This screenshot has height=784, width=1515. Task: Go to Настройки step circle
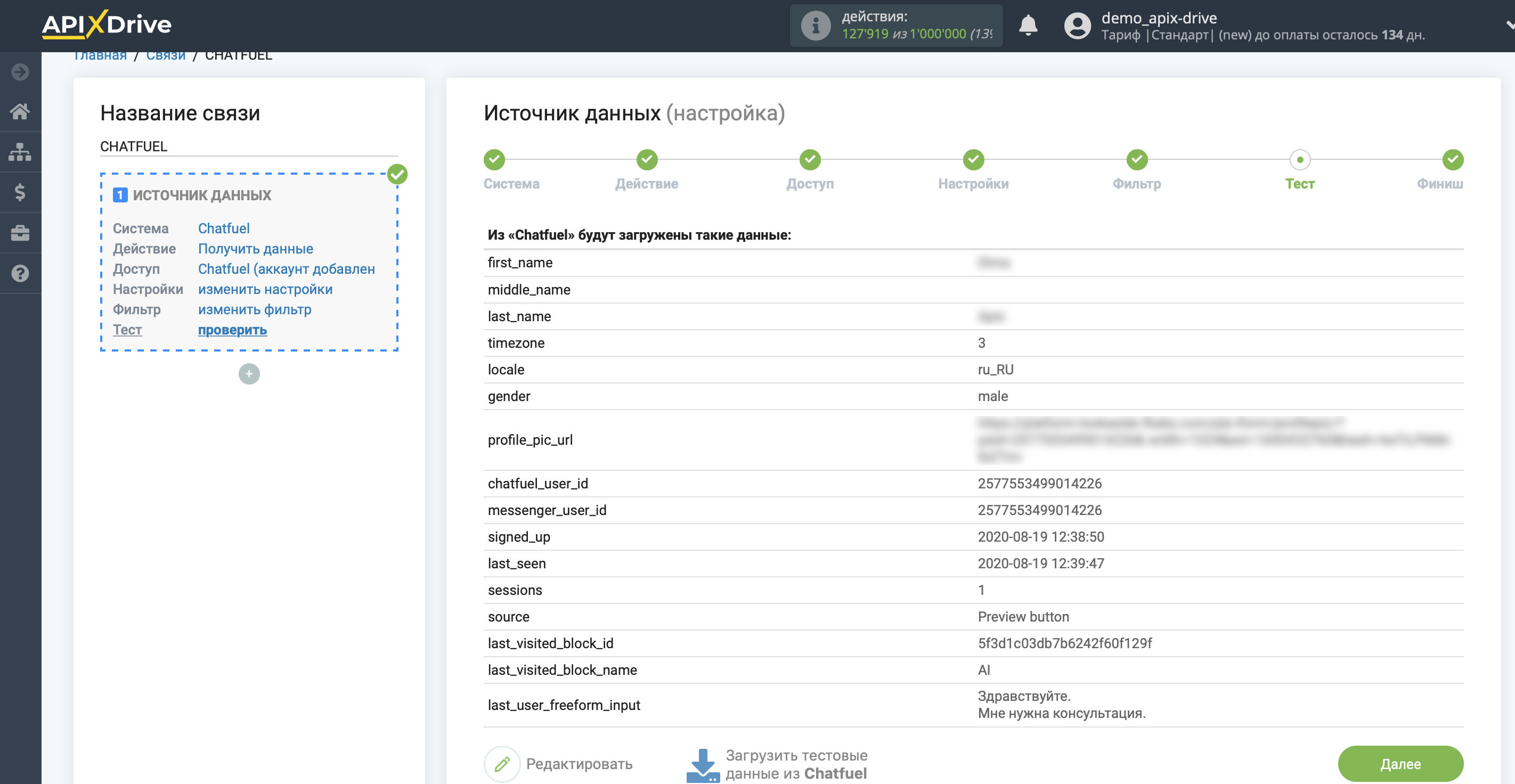[973, 159]
